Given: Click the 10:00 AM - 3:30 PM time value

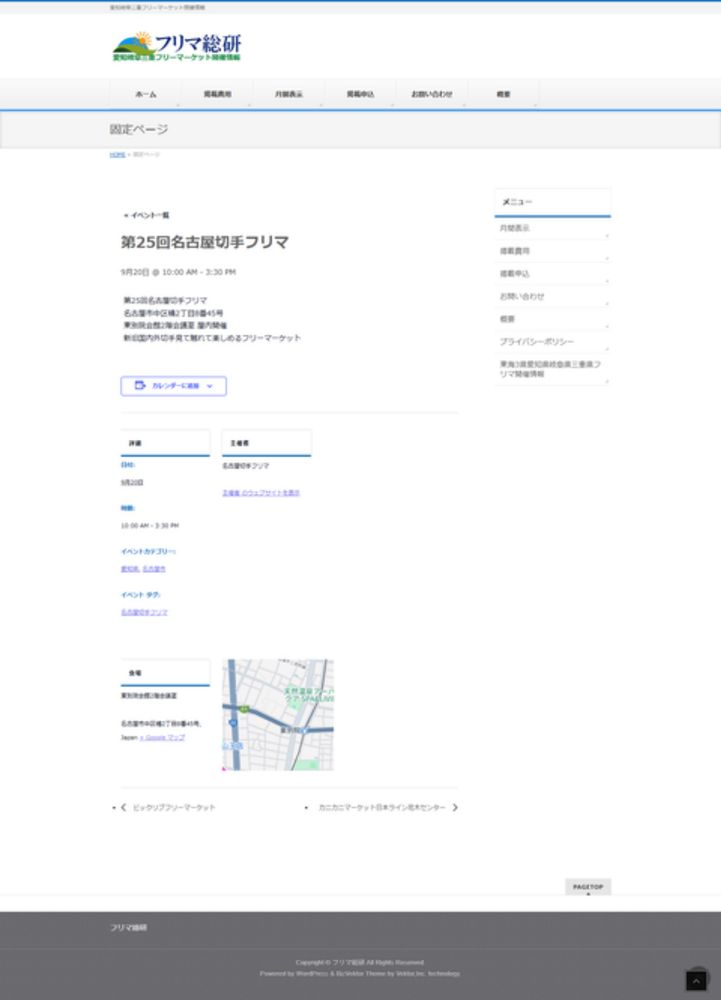Looking at the screenshot, I should pyautogui.click(x=150, y=526).
